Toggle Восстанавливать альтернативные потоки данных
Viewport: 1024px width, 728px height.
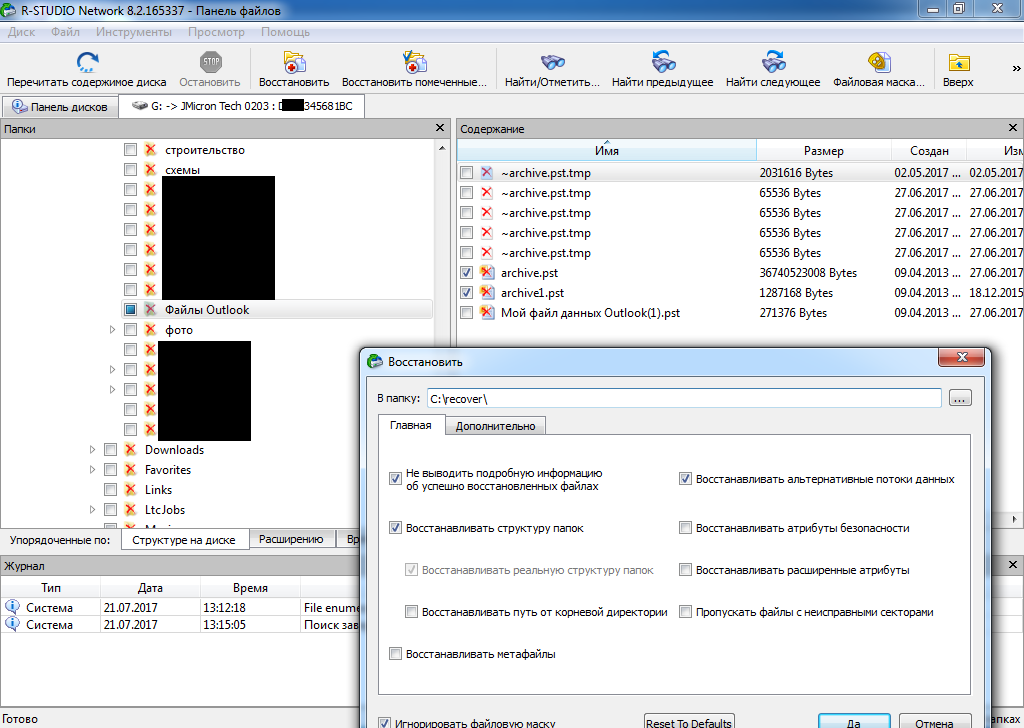point(685,479)
